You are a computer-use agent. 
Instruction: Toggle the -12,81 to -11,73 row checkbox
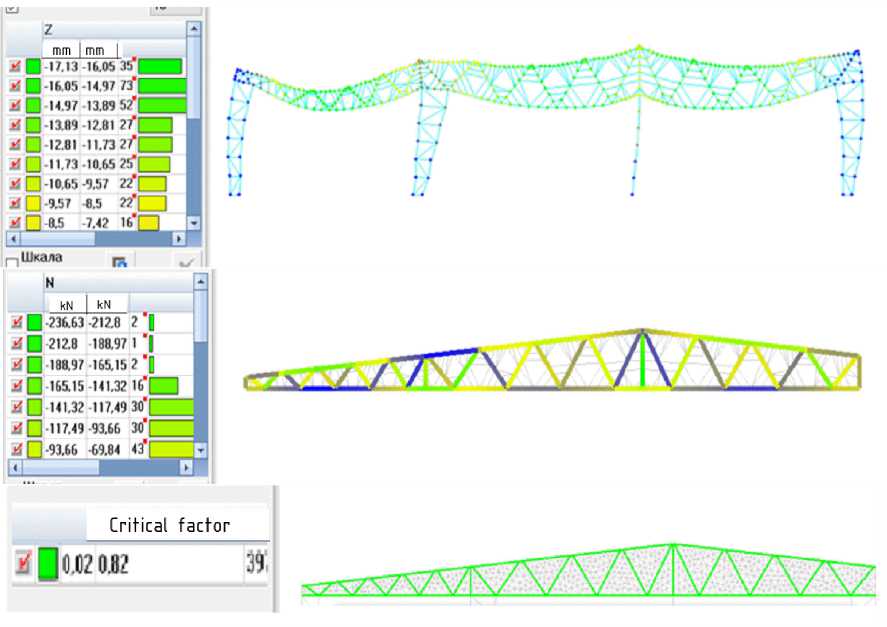pos(15,144)
